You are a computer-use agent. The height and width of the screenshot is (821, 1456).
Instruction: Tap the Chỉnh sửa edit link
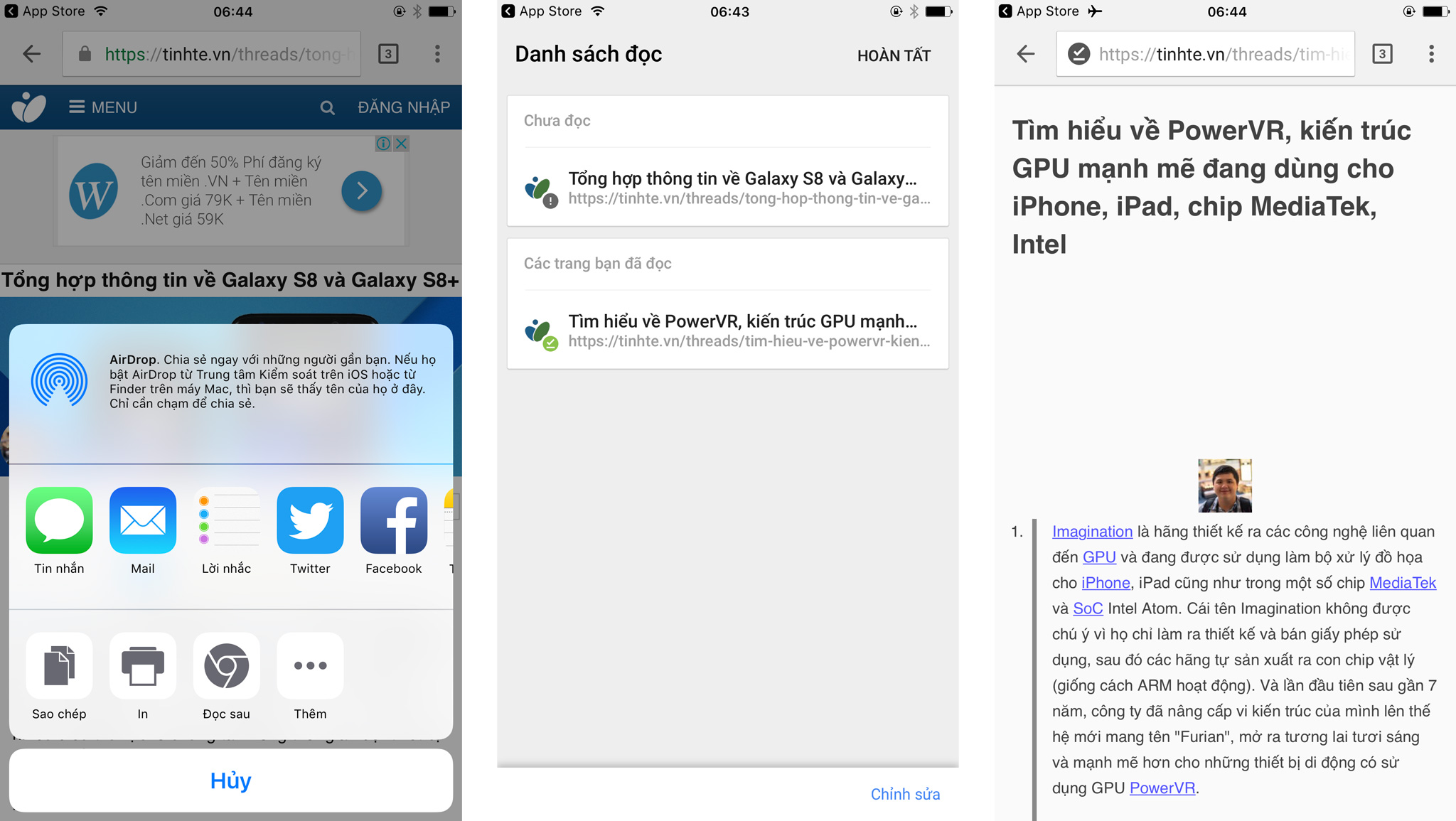pos(905,794)
